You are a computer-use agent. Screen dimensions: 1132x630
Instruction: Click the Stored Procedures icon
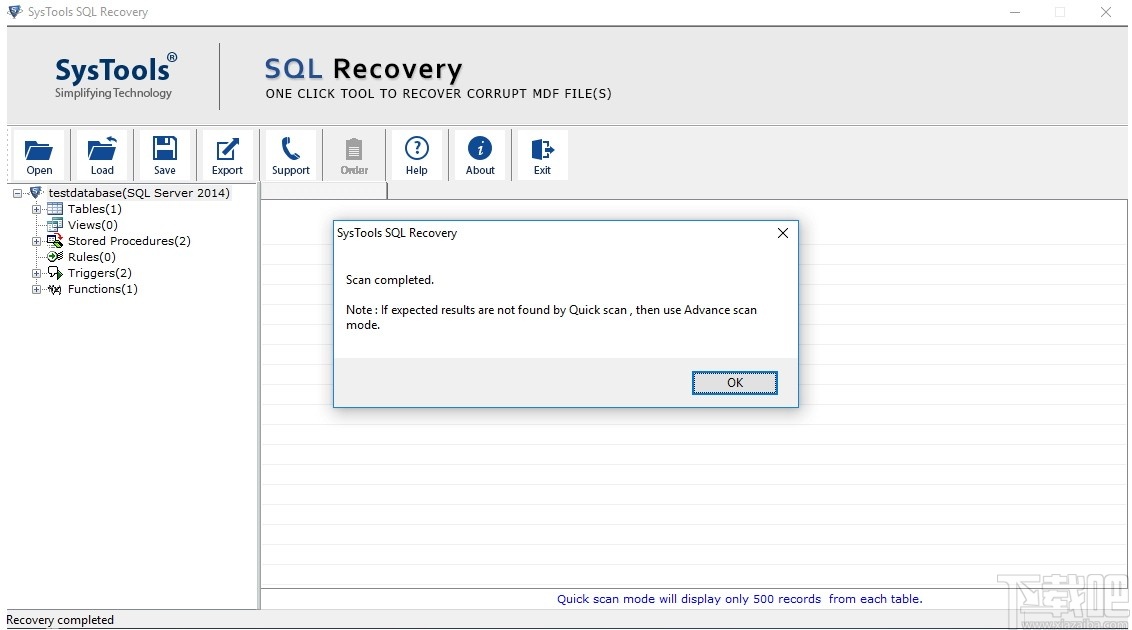click(x=55, y=241)
